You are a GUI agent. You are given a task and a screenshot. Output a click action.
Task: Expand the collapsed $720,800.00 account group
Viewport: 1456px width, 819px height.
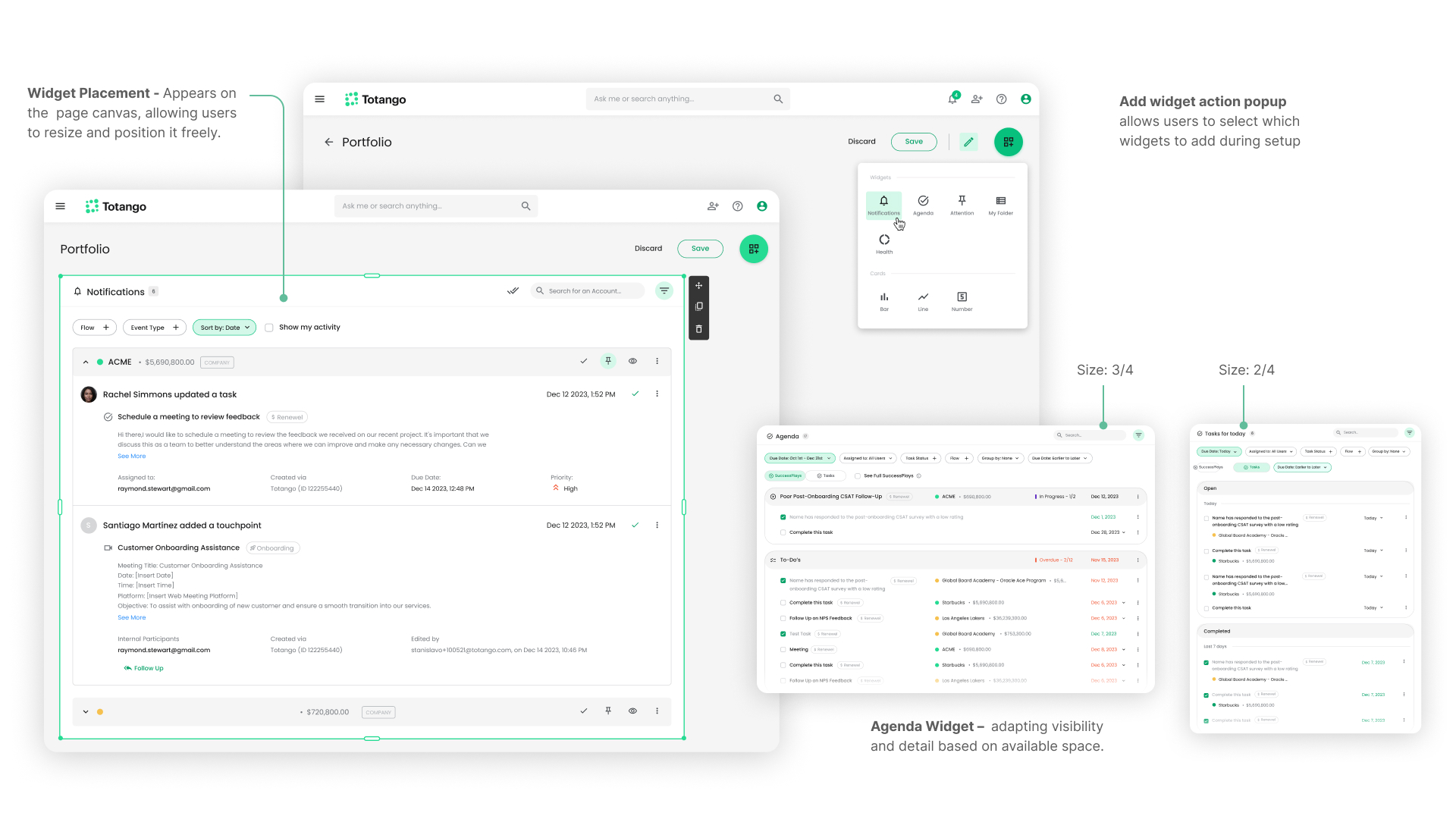[x=86, y=712]
